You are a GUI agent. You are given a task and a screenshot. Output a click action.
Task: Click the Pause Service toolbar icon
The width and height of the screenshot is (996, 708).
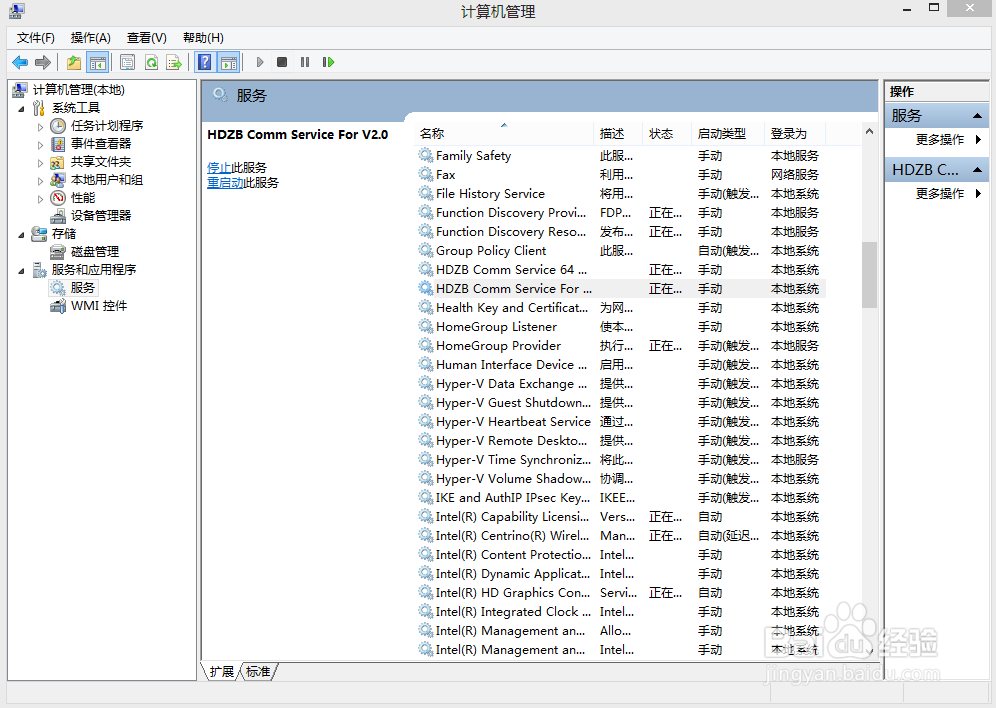[305, 62]
